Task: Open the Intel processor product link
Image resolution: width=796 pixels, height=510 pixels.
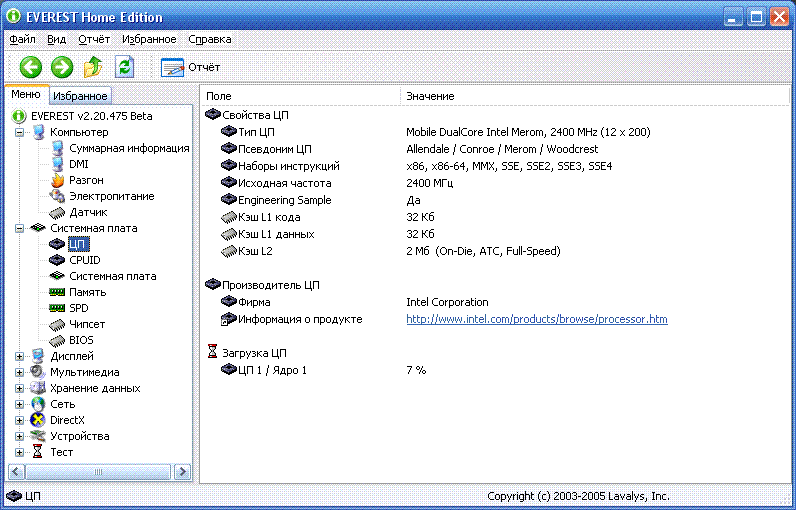Action: click(537, 319)
